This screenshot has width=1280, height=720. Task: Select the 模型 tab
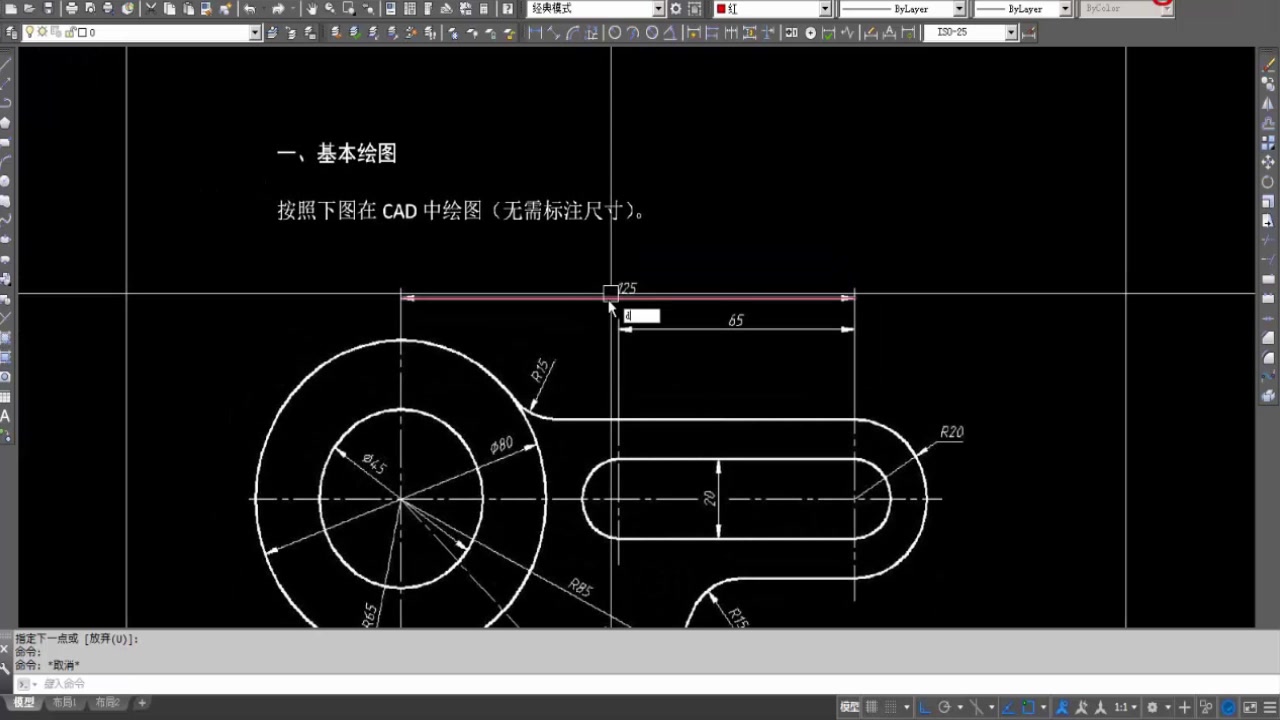[22, 702]
